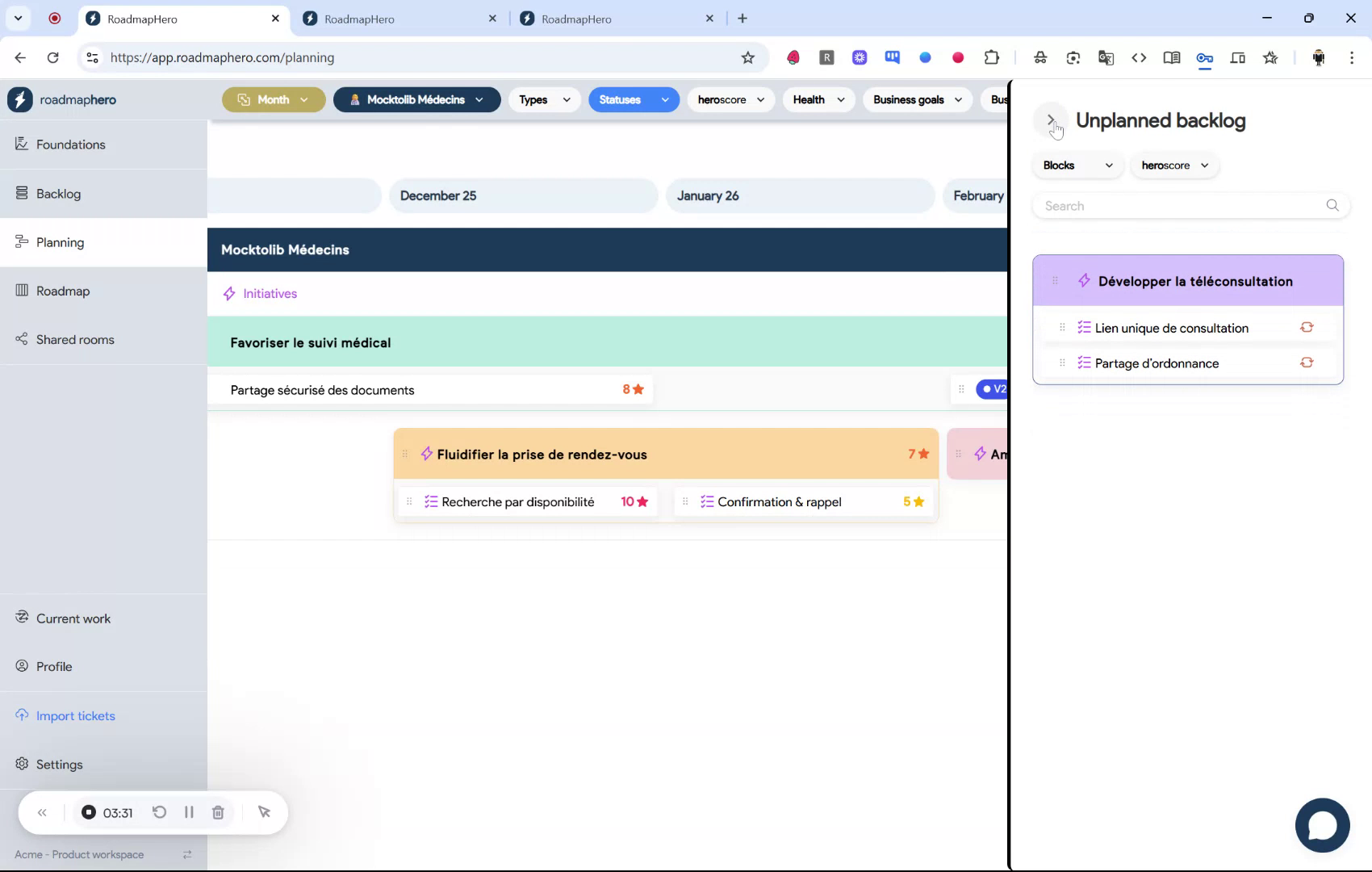Viewport: 1372px width, 872px height.
Task: Open the browser extensions puzzle icon
Action: tap(992, 57)
